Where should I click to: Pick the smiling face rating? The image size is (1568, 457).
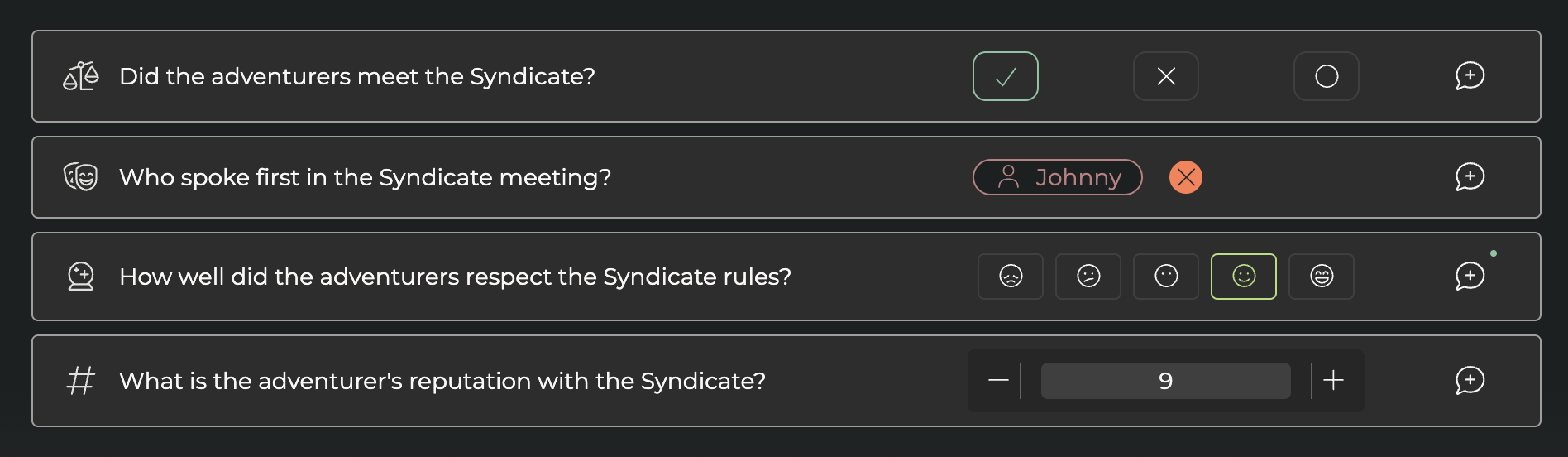1243,277
